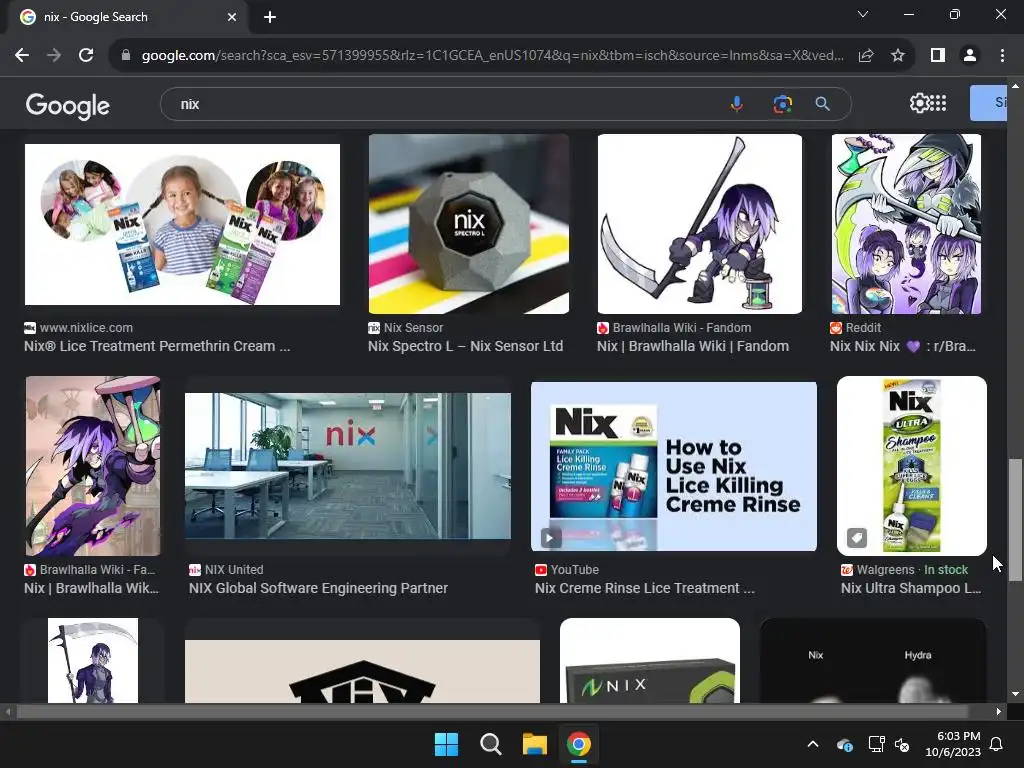The width and height of the screenshot is (1024, 768).
Task: Open new tab with plus button
Action: 270,17
